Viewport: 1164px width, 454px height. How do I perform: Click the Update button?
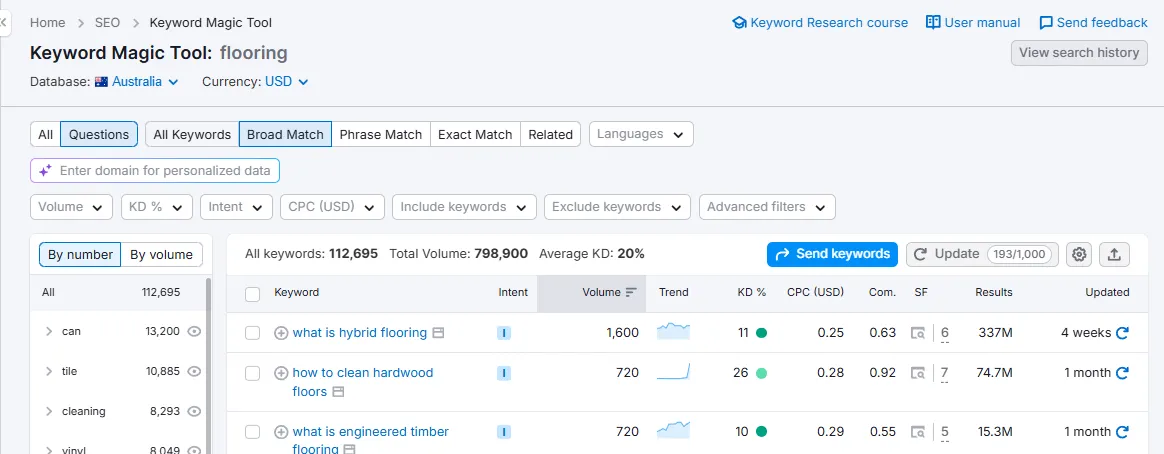tap(981, 254)
